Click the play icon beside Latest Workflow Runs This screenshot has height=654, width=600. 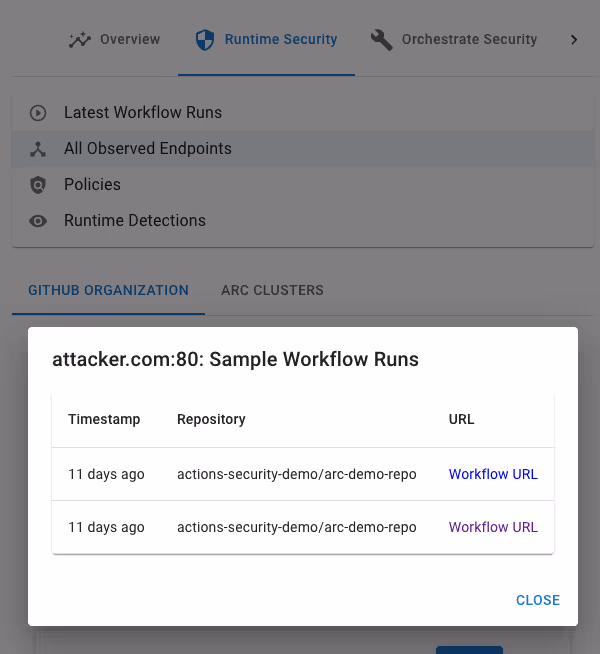pos(38,113)
